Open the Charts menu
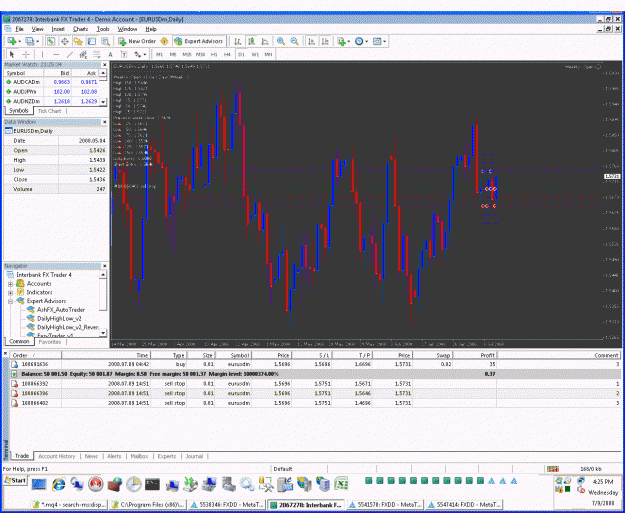 click(x=80, y=29)
